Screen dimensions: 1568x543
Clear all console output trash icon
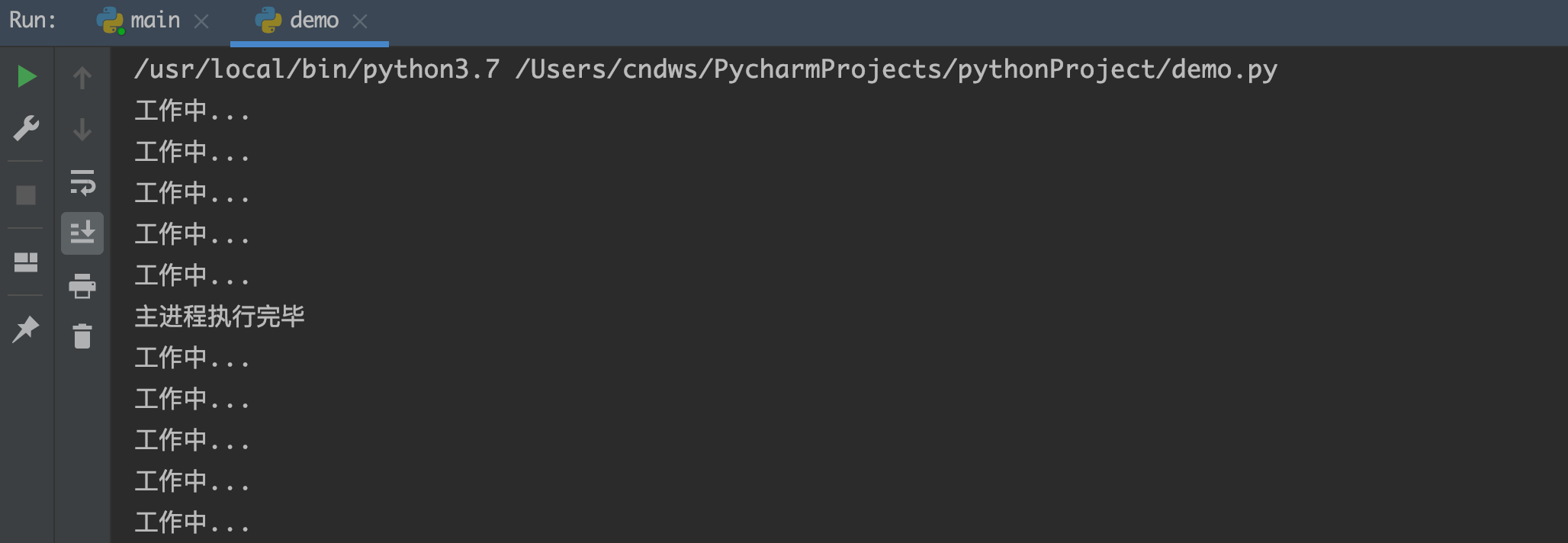point(82,336)
